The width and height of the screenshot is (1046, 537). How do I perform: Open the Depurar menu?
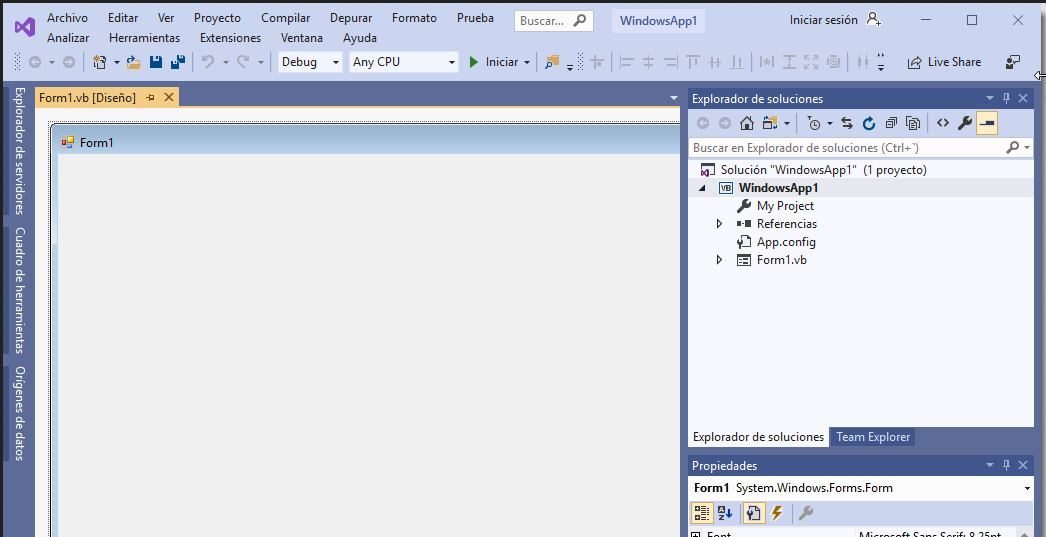click(351, 18)
